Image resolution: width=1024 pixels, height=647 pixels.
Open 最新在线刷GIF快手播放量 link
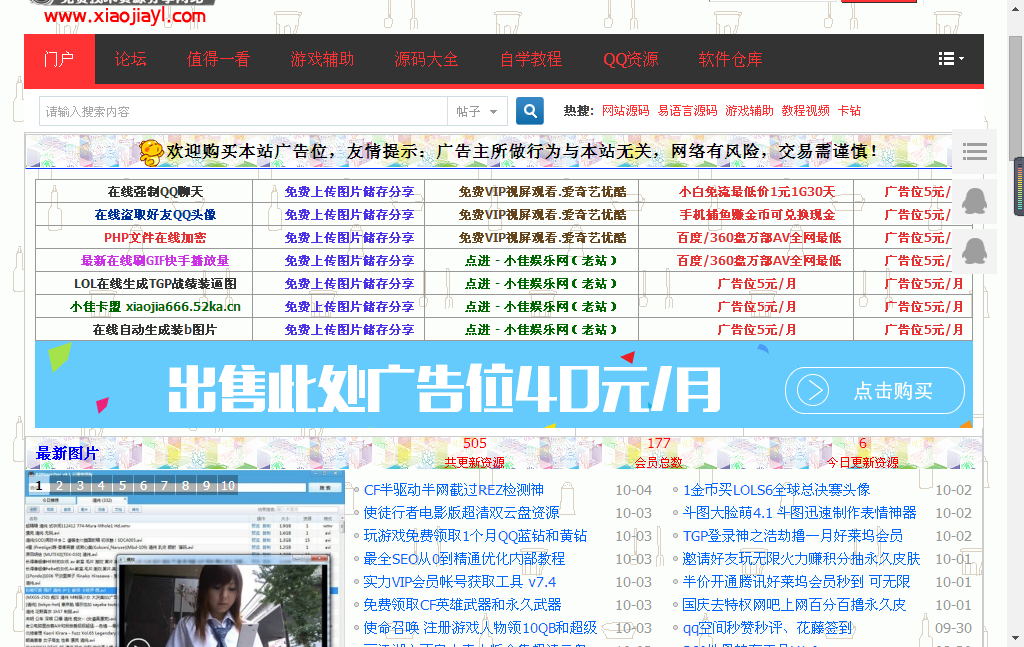click(155, 260)
